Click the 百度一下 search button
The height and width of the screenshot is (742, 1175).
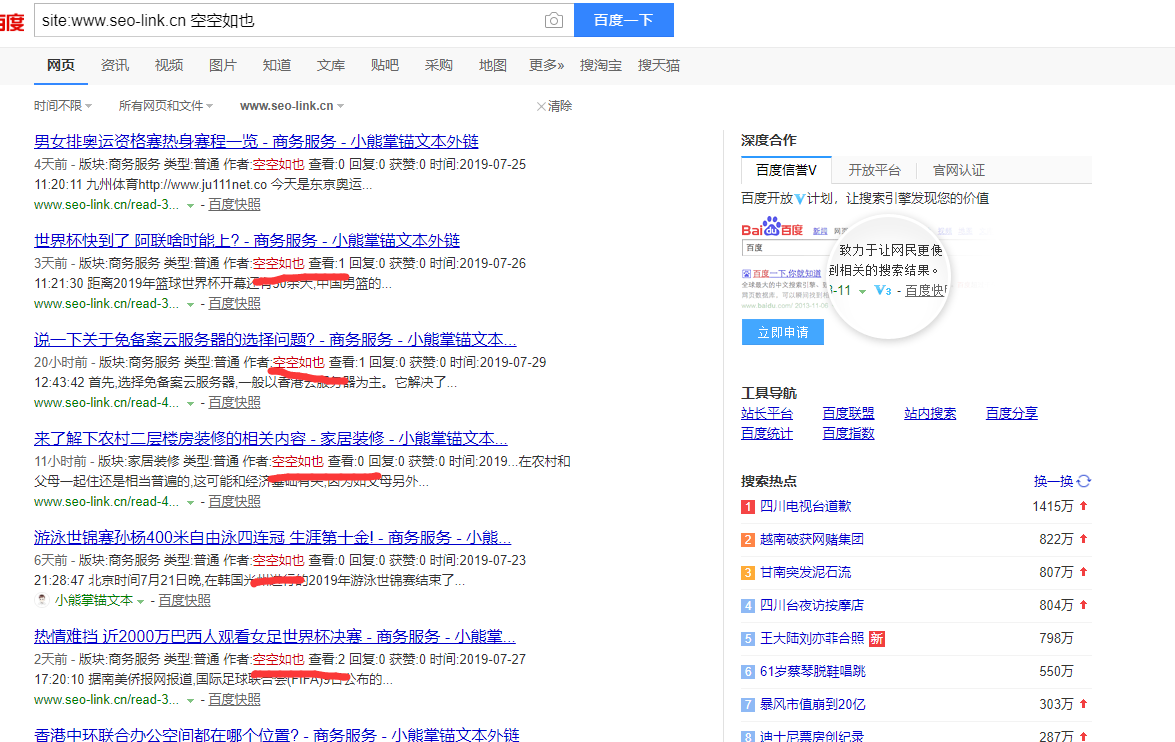(623, 20)
